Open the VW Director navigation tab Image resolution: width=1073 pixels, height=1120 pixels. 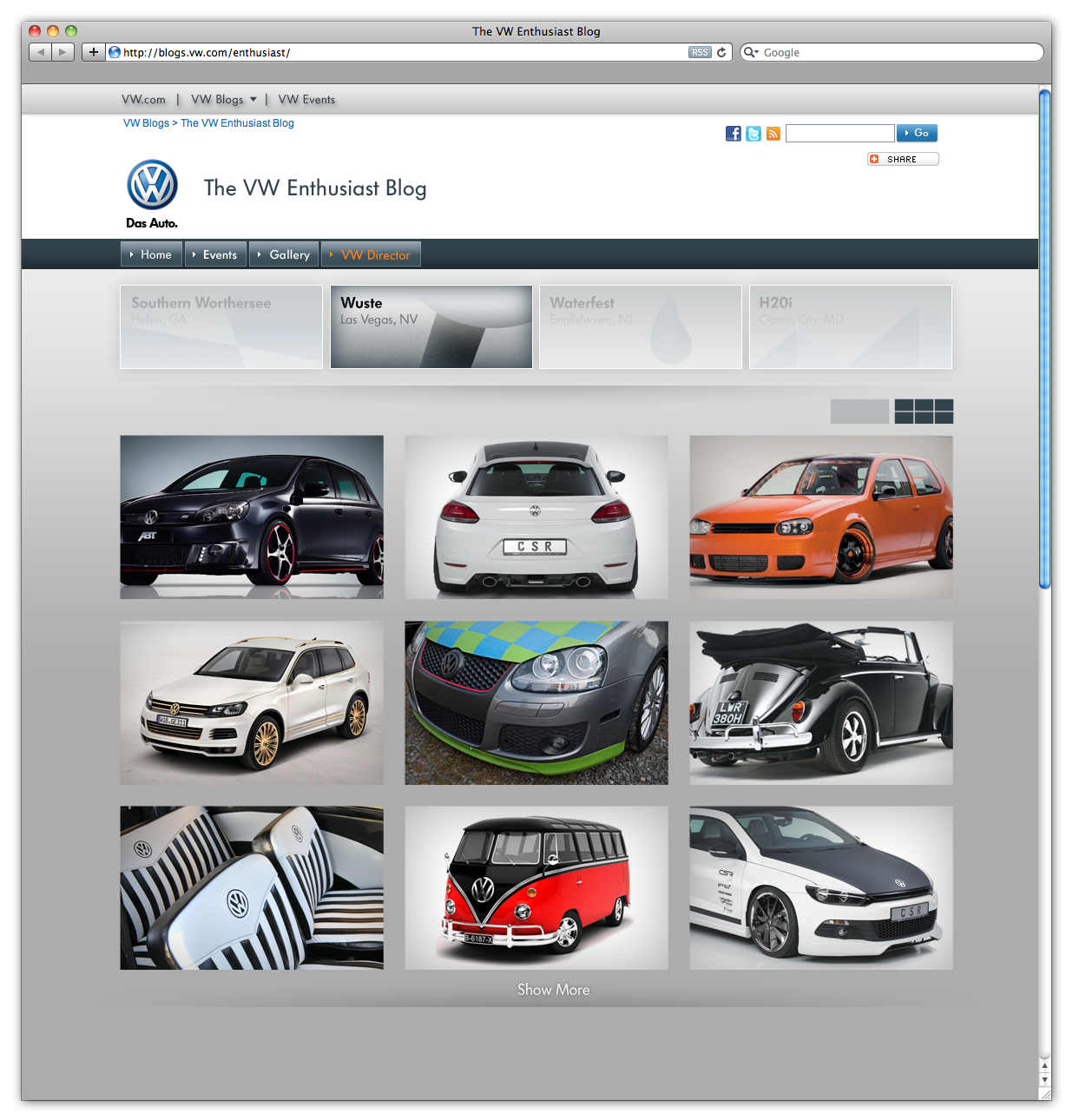[x=372, y=254]
